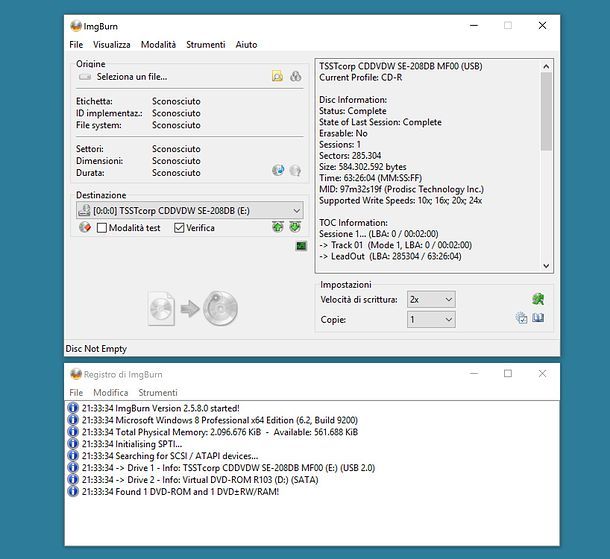610x559 pixels.
Task: Click the book icon in Impostazioni
Action: click(x=538, y=318)
